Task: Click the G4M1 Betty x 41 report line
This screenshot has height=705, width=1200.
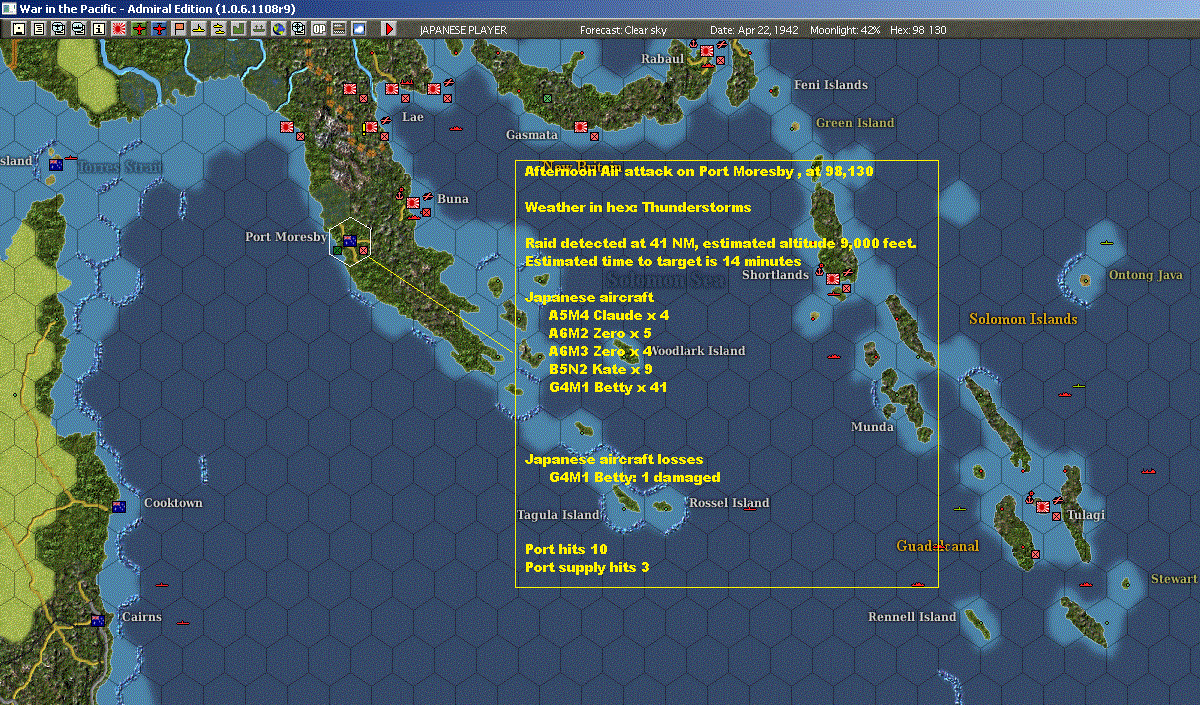Action: coord(608,387)
